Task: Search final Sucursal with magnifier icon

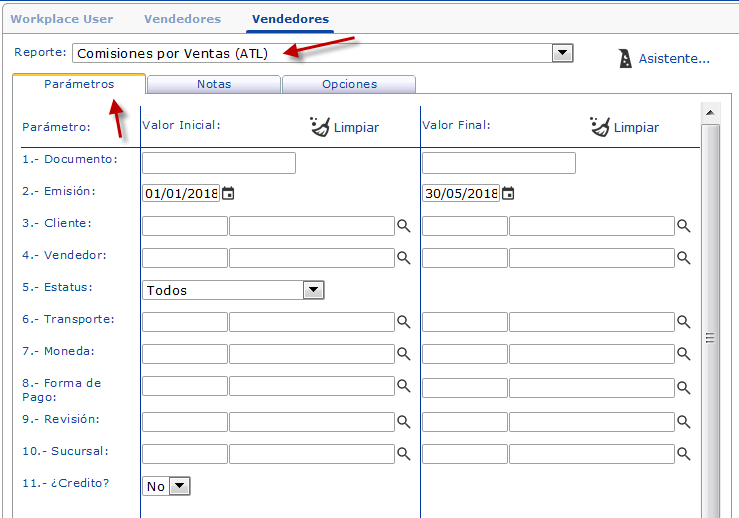Action: click(683, 454)
